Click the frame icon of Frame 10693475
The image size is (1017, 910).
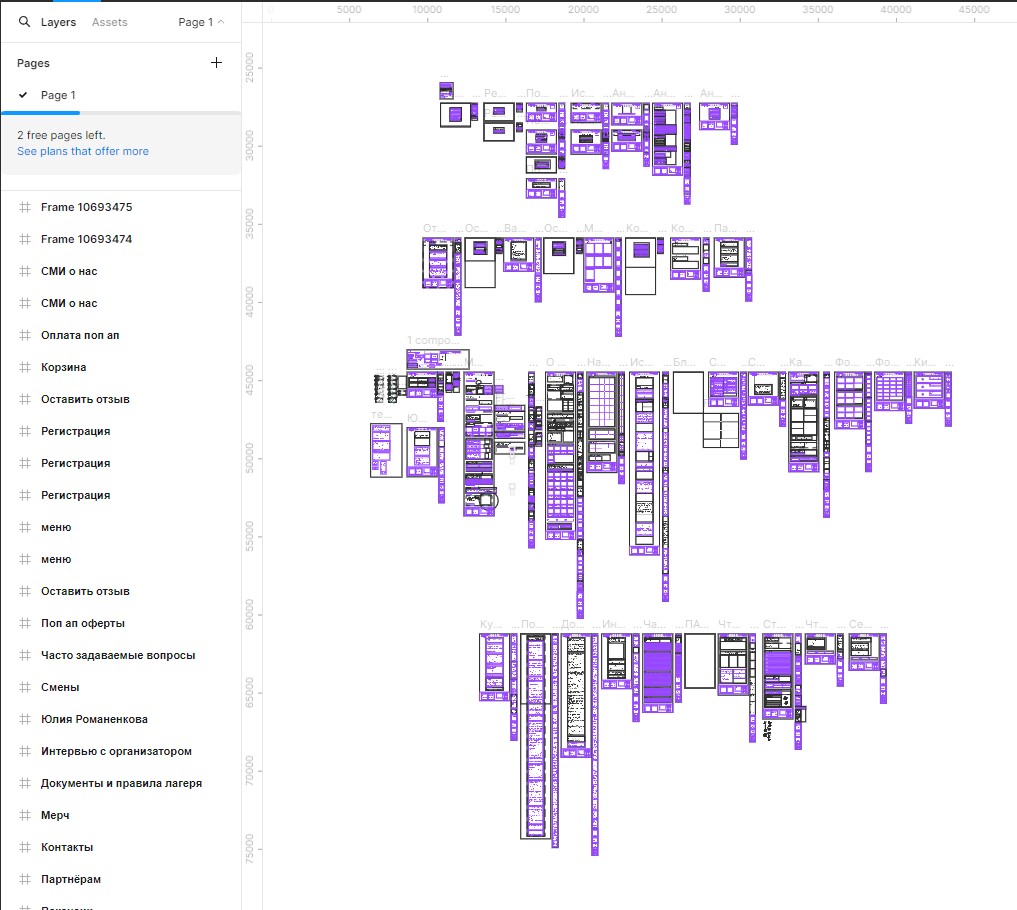25,207
